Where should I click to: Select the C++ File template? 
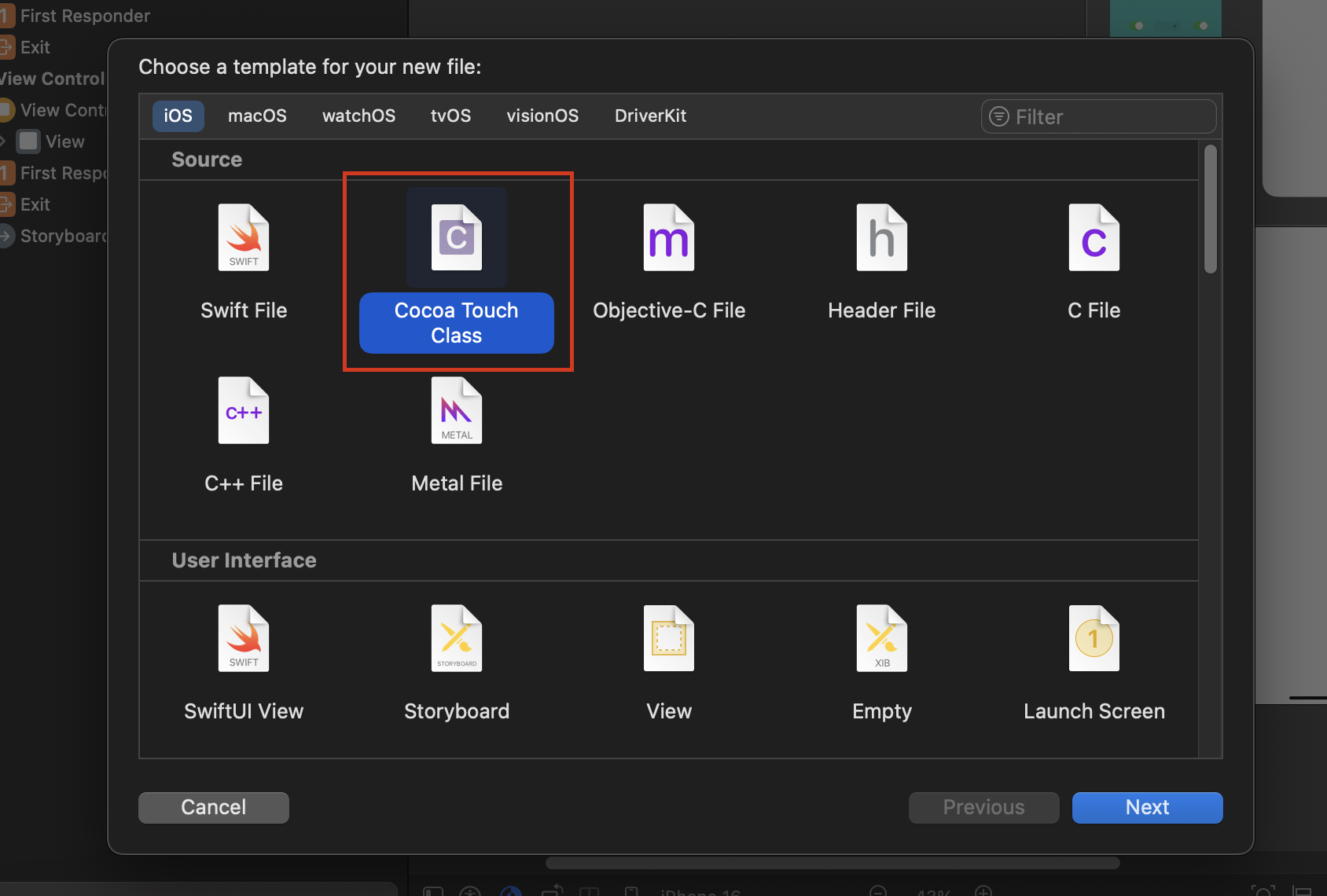244,435
